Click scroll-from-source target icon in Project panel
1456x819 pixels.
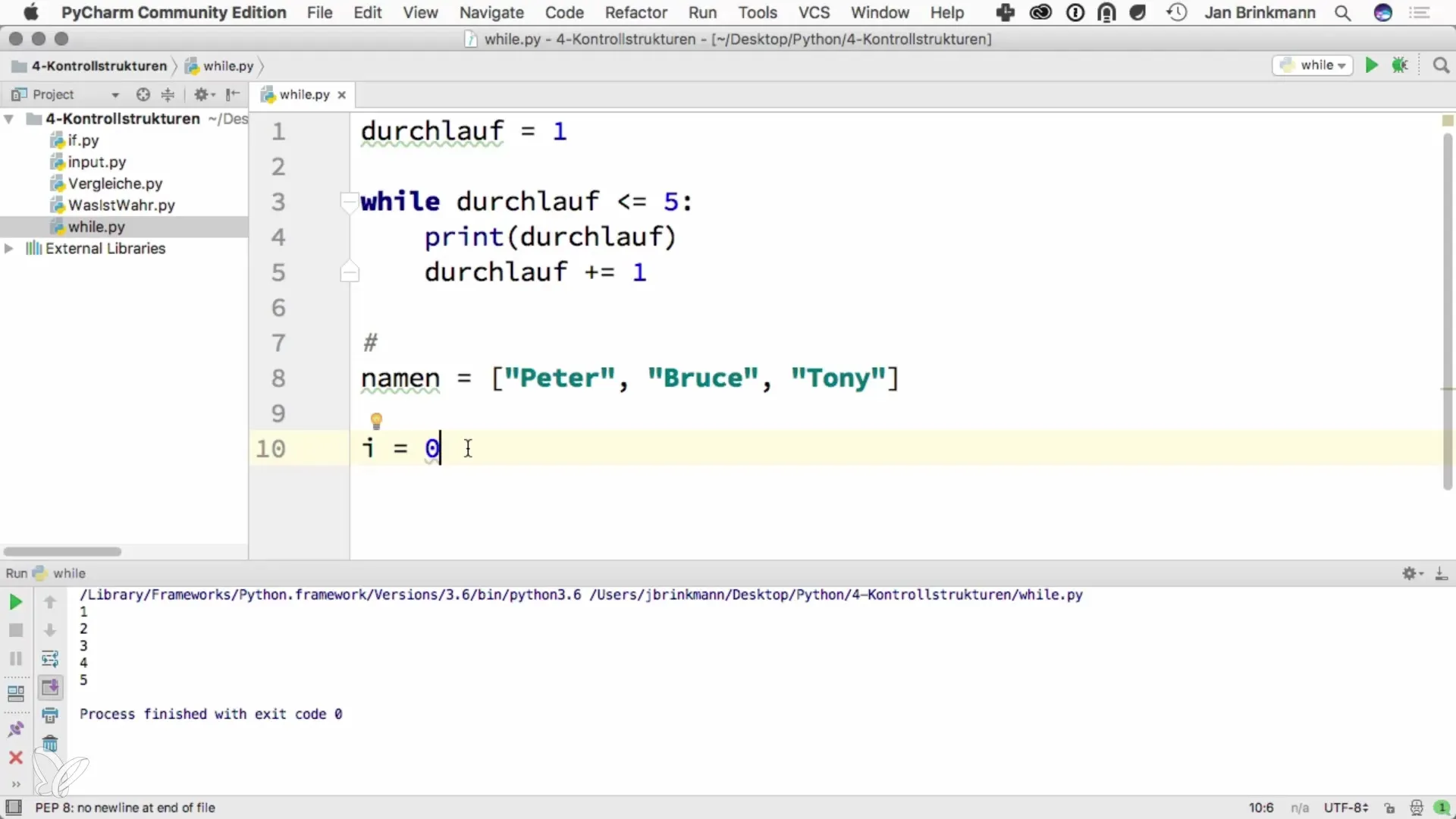point(143,94)
